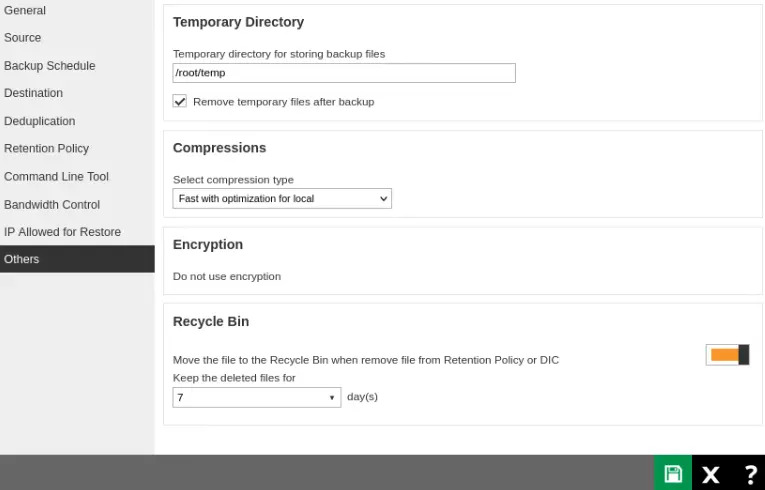Click the X cancel icon in bottom bar

[x=710, y=474]
